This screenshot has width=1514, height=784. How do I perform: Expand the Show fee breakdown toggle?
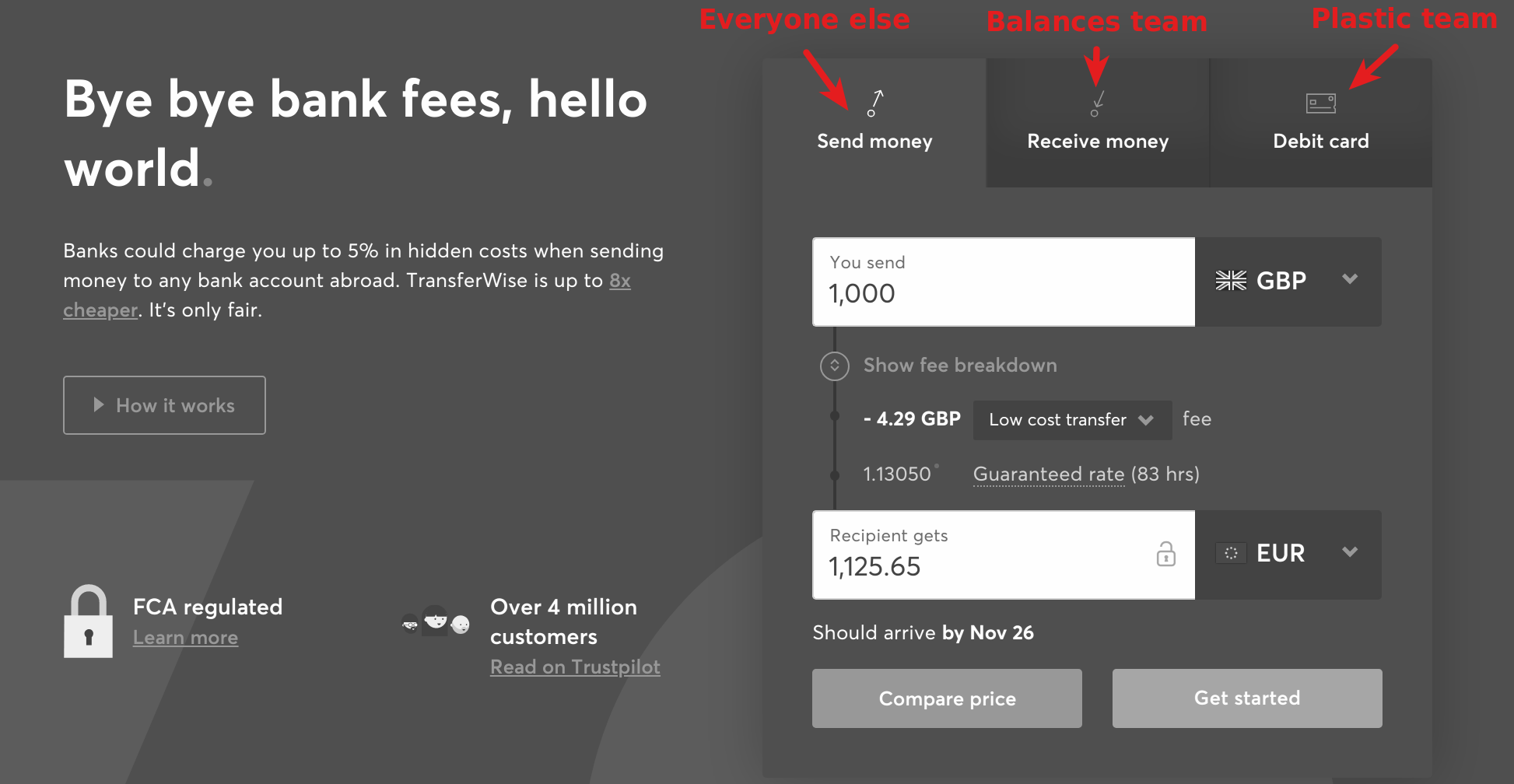click(x=835, y=365)
